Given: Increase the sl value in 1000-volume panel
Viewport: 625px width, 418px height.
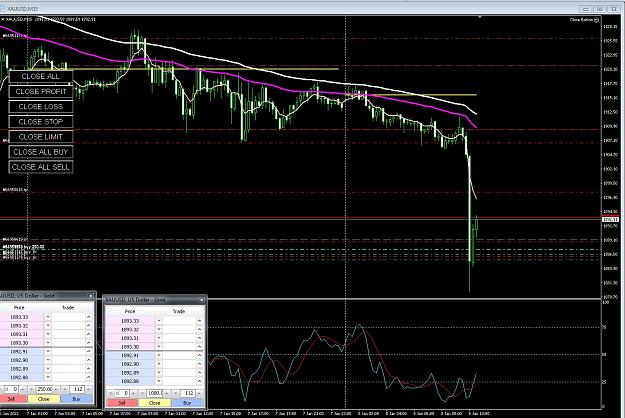Looking at the screenshot, I should [x=134, y=393].
